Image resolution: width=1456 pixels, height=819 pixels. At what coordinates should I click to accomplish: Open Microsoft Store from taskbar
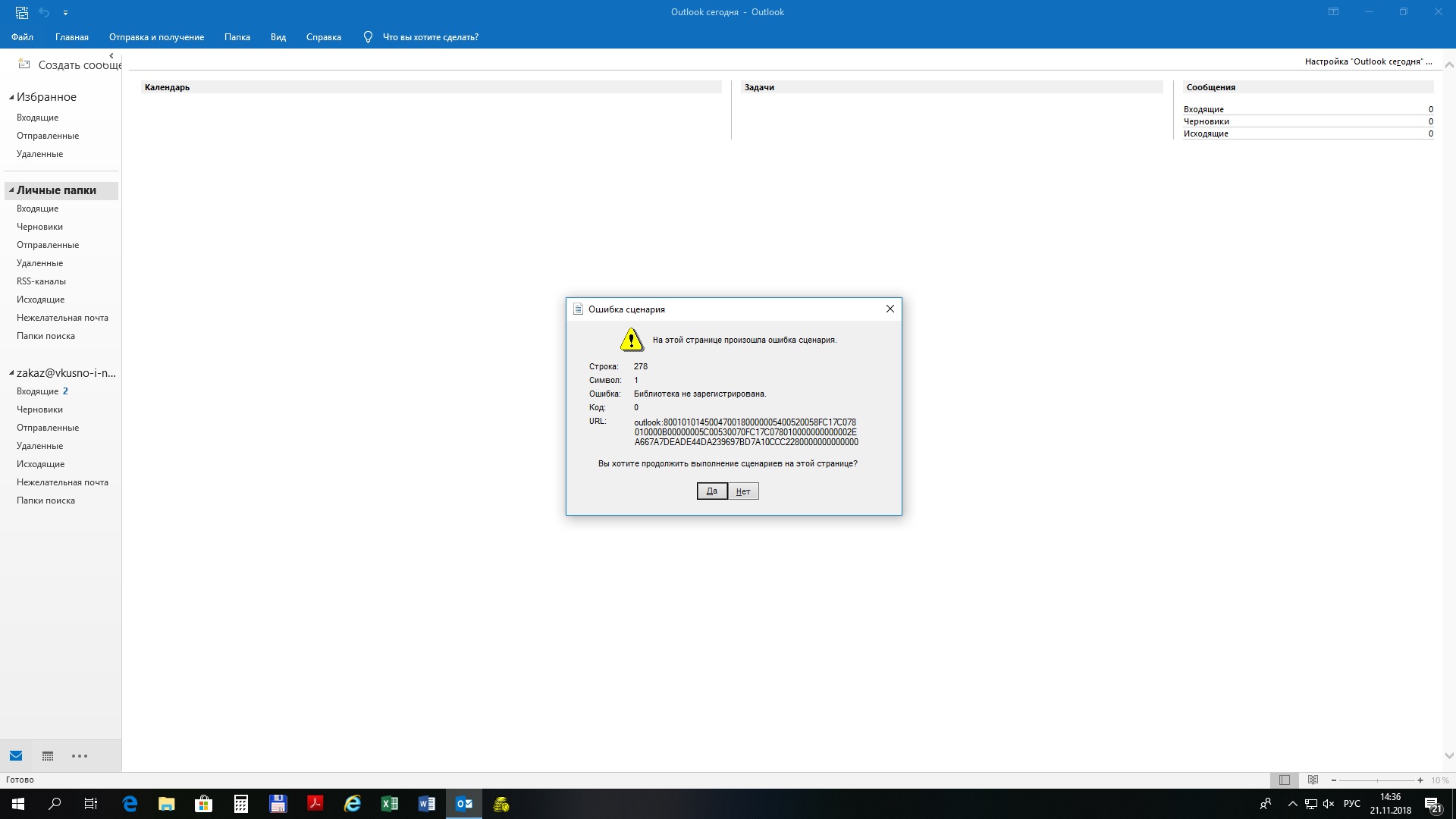204,804
